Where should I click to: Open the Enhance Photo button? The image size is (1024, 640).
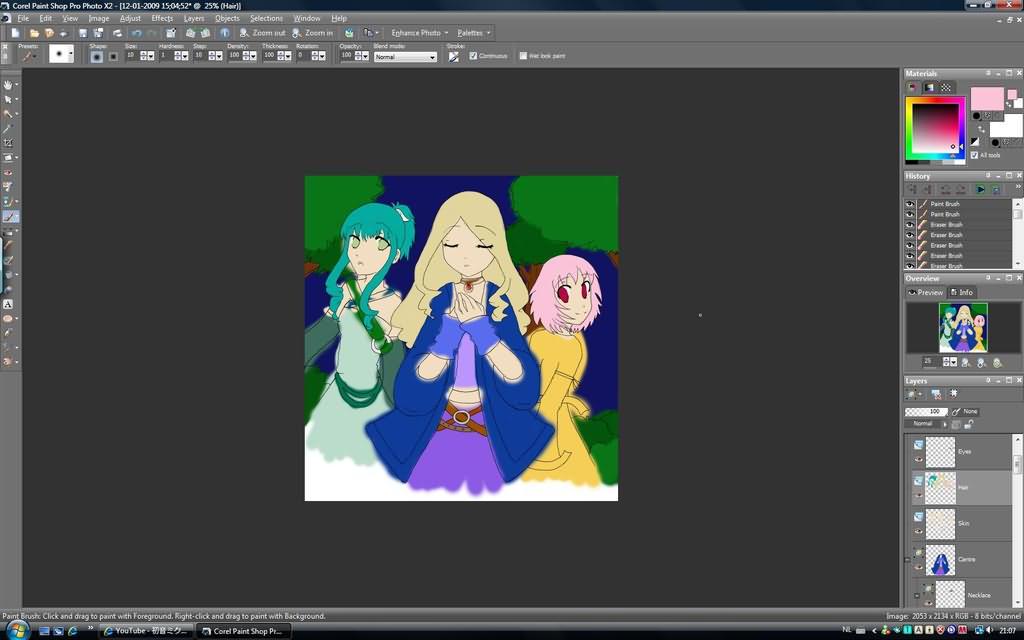(x=419, y=33)
